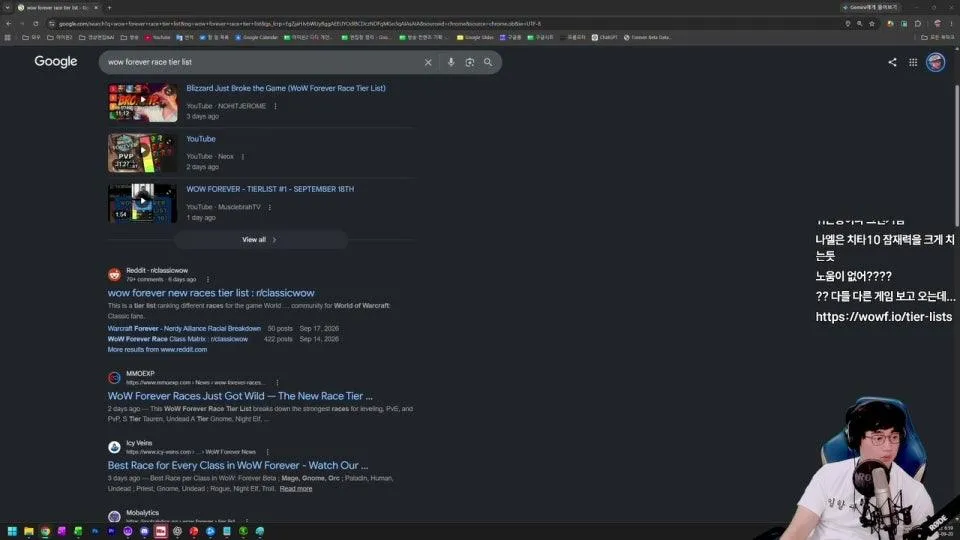Screen dimensions: 960x540
Task: Open WoW Forever Races Just Got Wild result
Action: click(x=240, y=396)
